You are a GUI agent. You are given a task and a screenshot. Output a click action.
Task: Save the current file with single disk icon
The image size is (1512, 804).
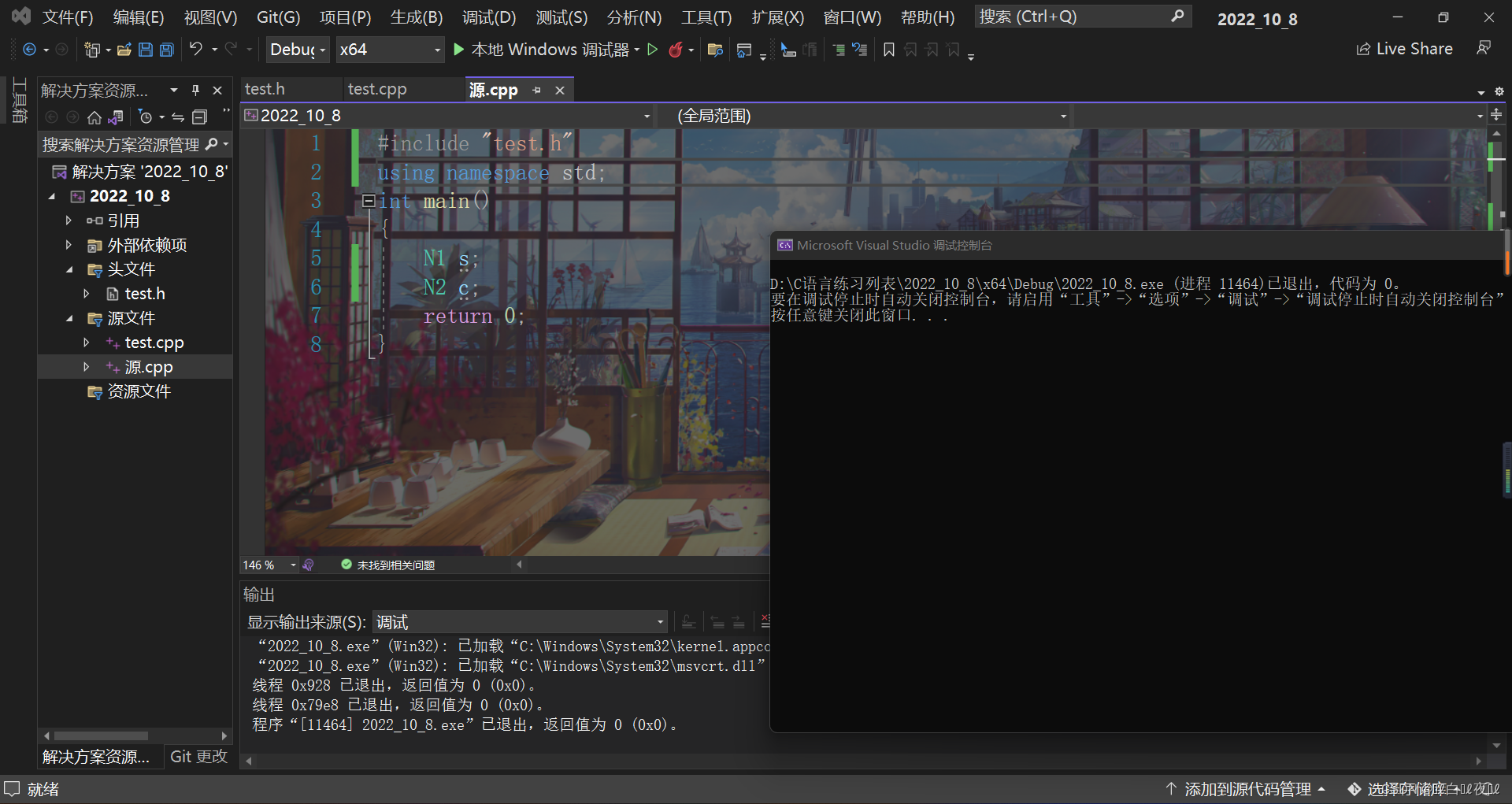pos(146,50)
